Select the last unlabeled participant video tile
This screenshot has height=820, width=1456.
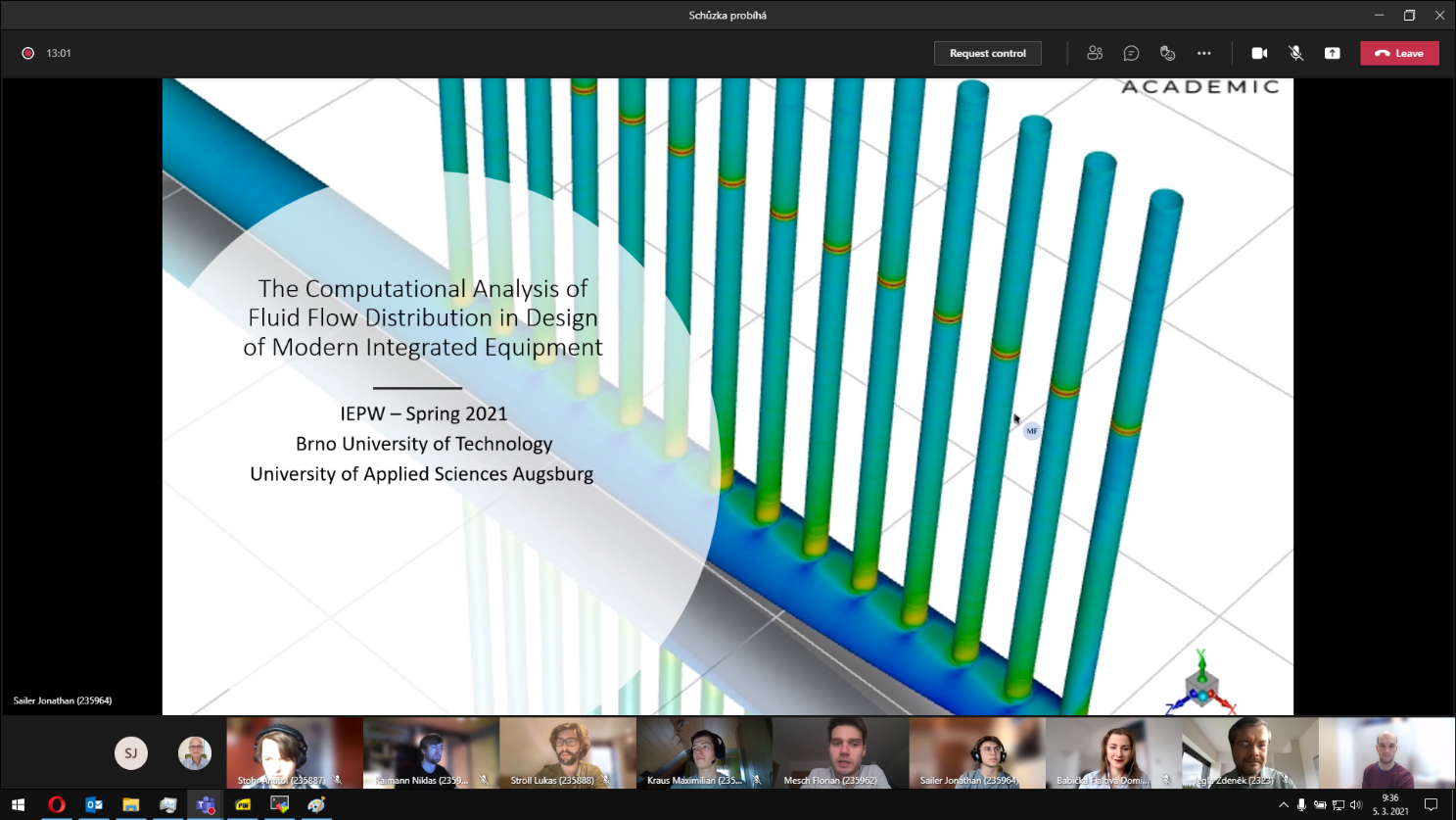1386,752
